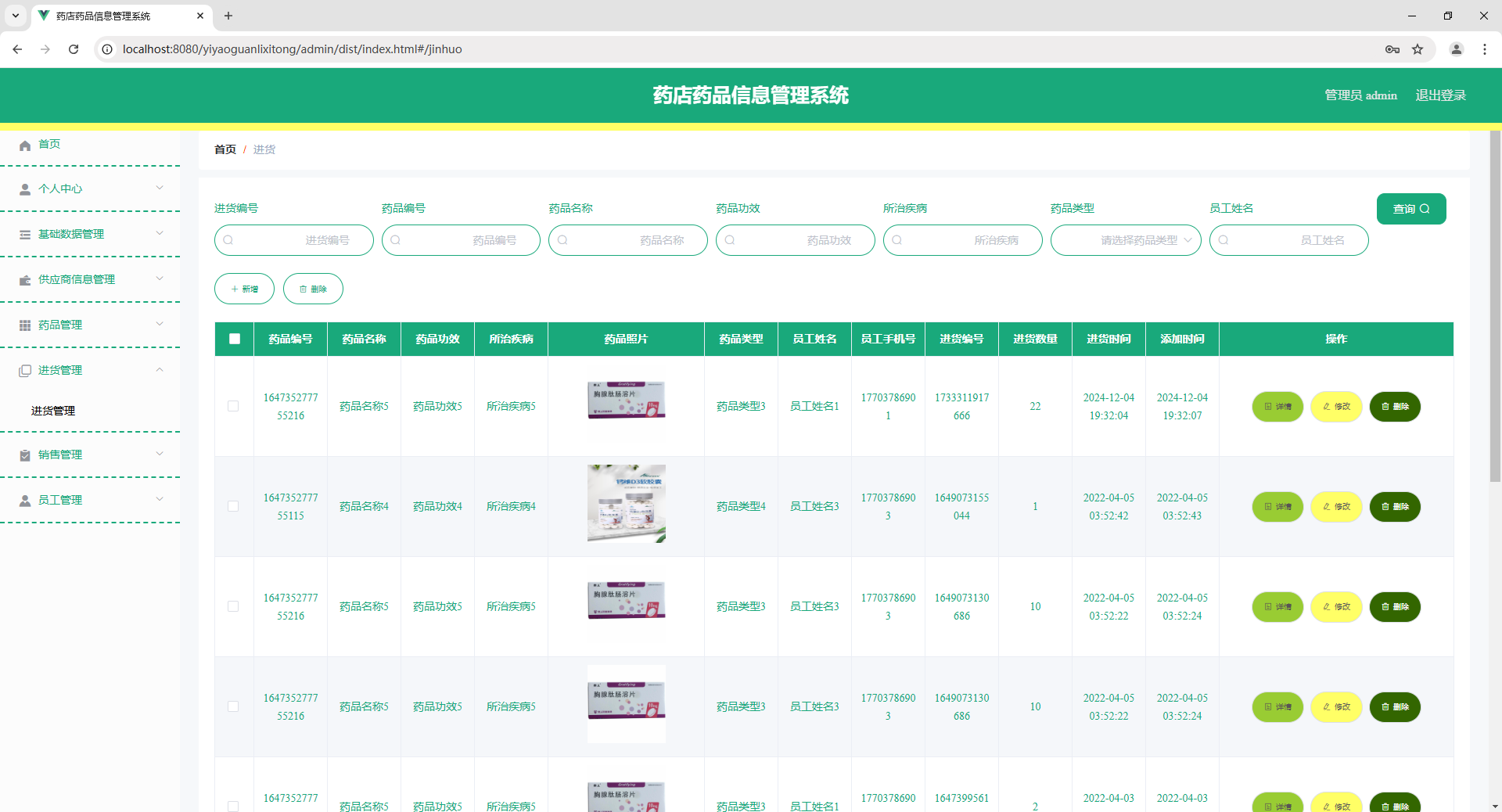The image size is (1502, 812).
Task: Click search icon in 药品功效 field
Action: [730, 240]
